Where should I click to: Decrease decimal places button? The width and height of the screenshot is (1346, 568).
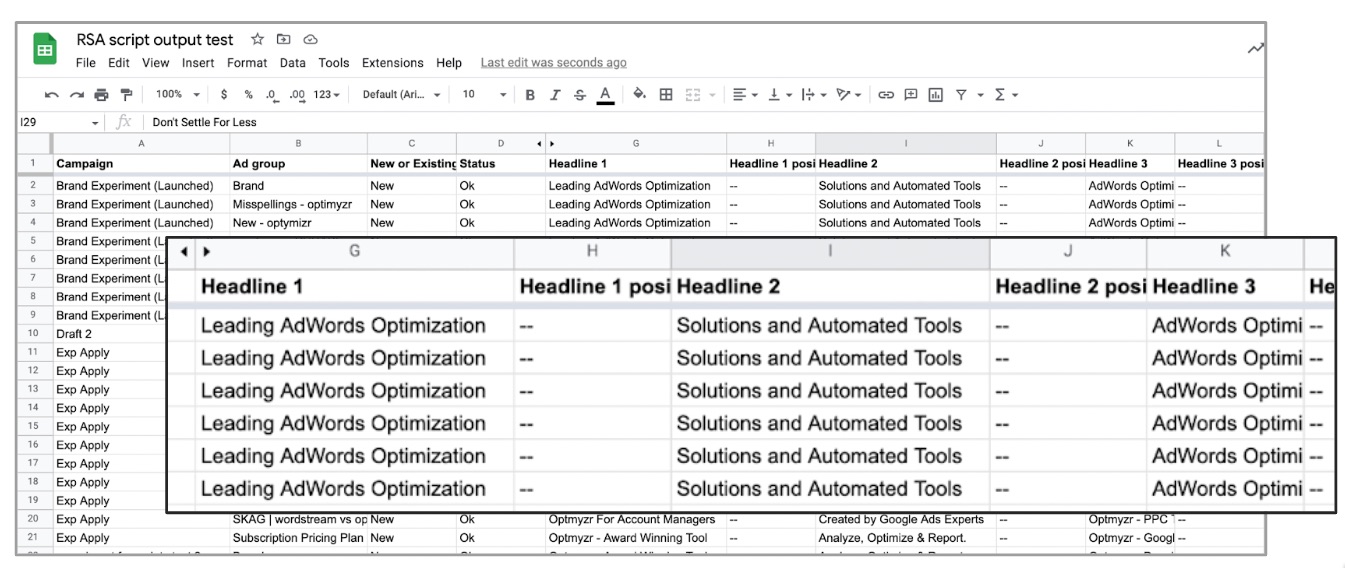(271, 95)
